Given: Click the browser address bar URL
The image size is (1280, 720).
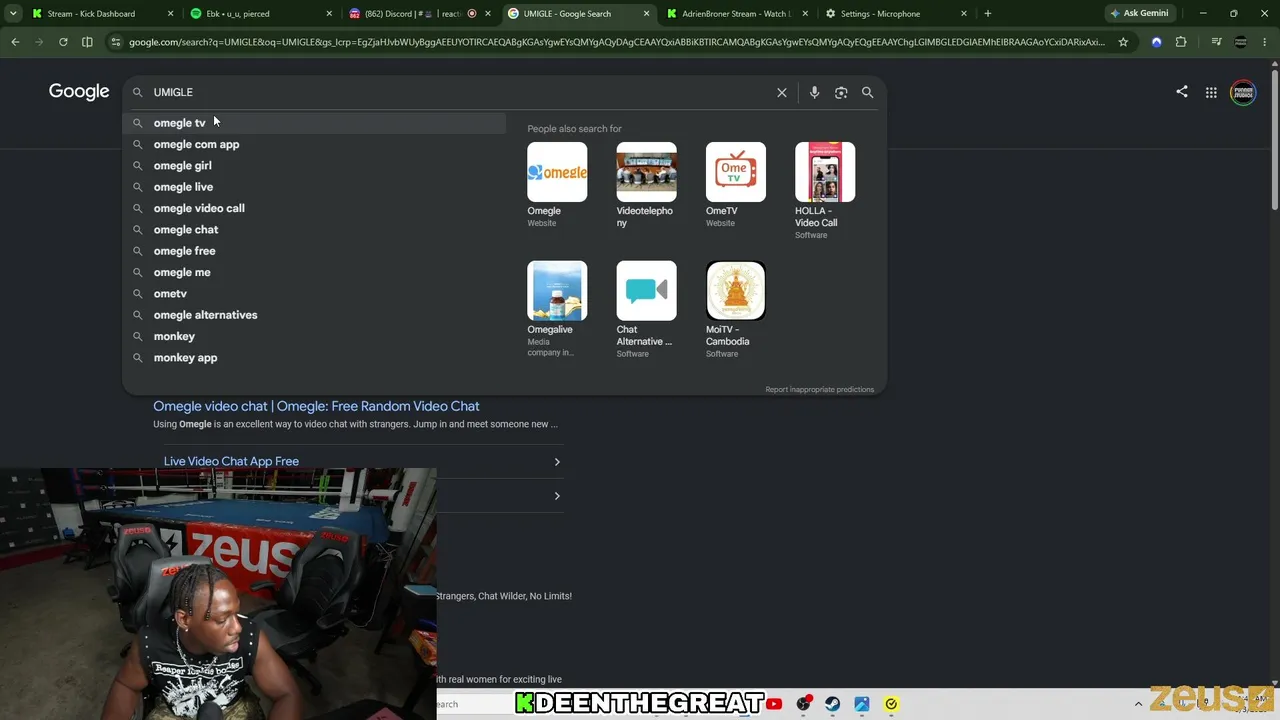Looking at the screenshot, I should point(616,42).
